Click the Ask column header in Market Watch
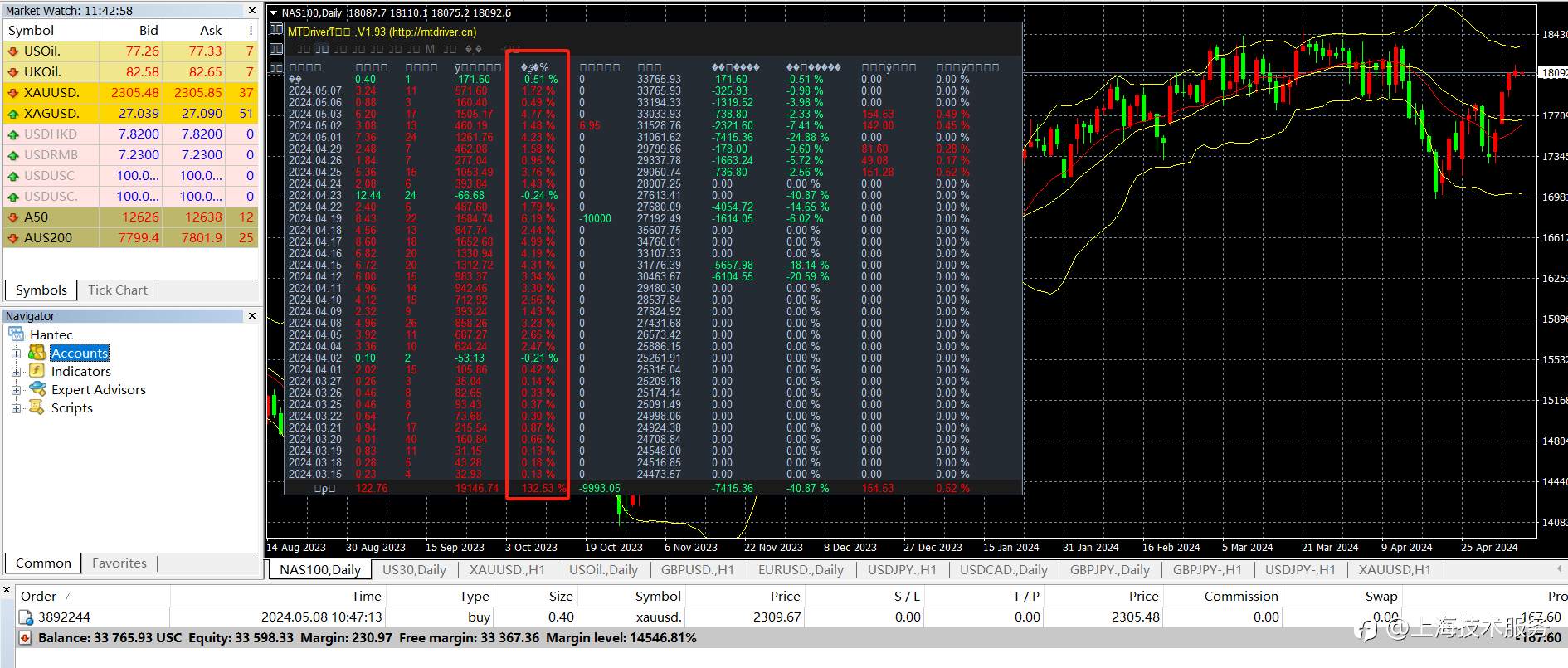 (x=194, y=30)
